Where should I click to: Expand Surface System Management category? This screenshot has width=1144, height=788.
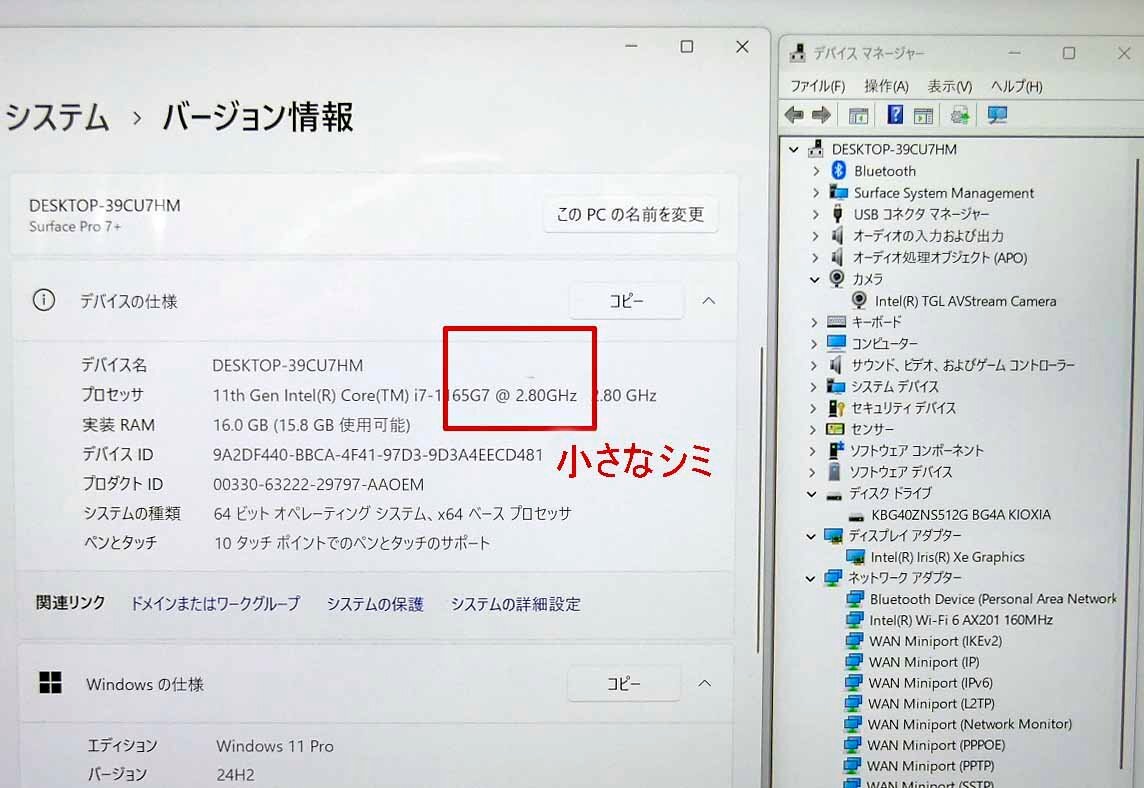coord(816,193)
